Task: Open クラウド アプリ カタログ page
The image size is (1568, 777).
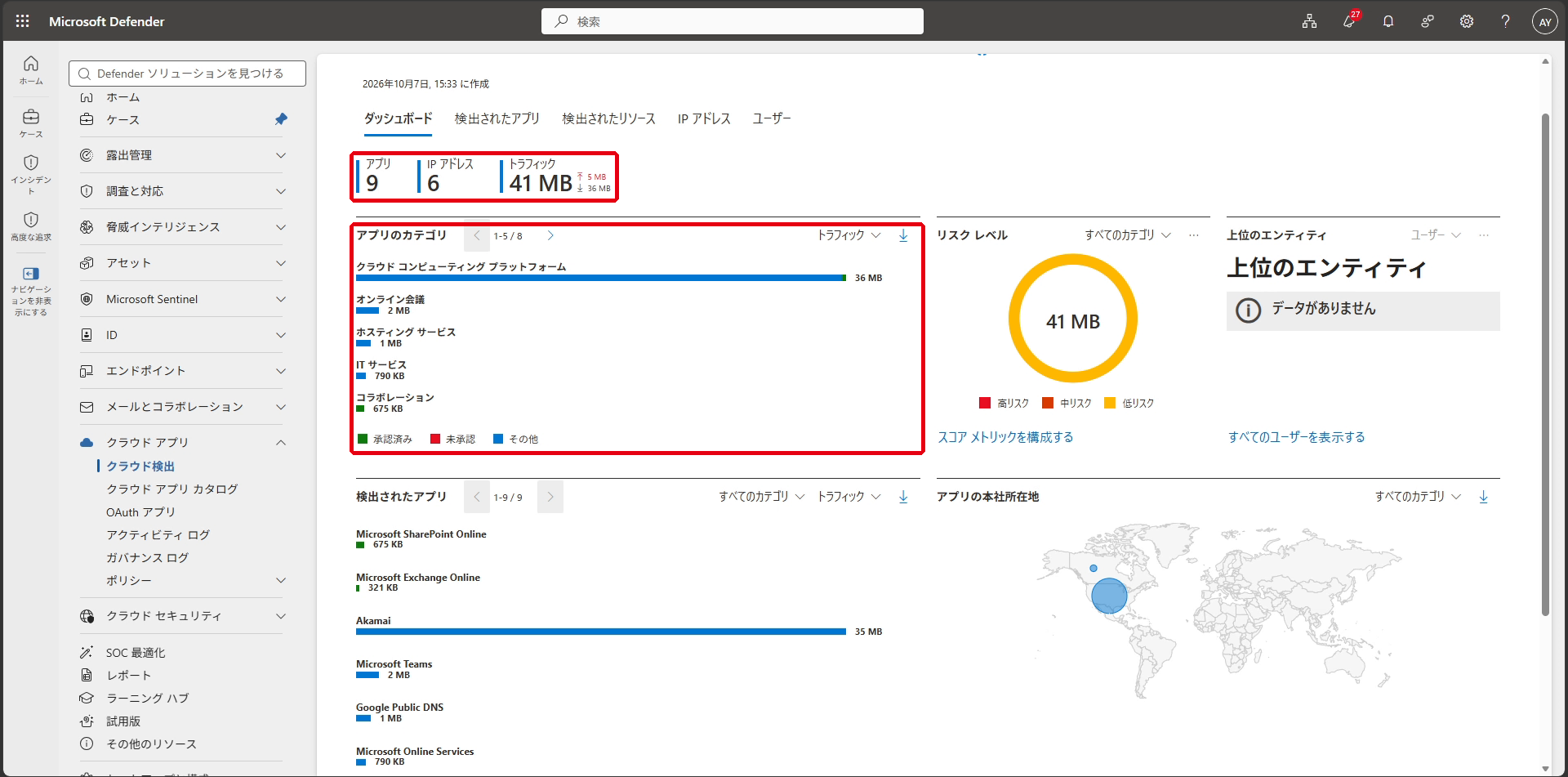Action: [171, 489]
